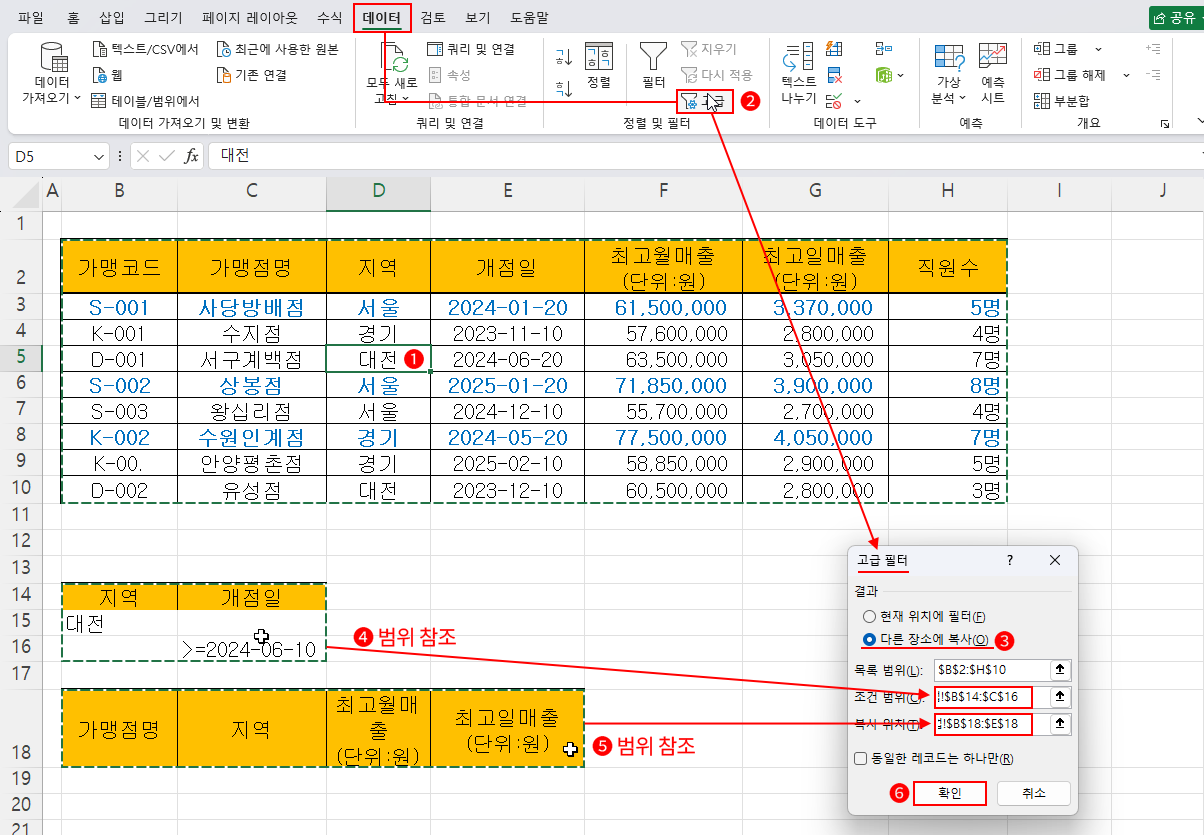Switch to the 검토 tab
The height and width of the screenshot is (835, 1204).
tap(433, 17)
